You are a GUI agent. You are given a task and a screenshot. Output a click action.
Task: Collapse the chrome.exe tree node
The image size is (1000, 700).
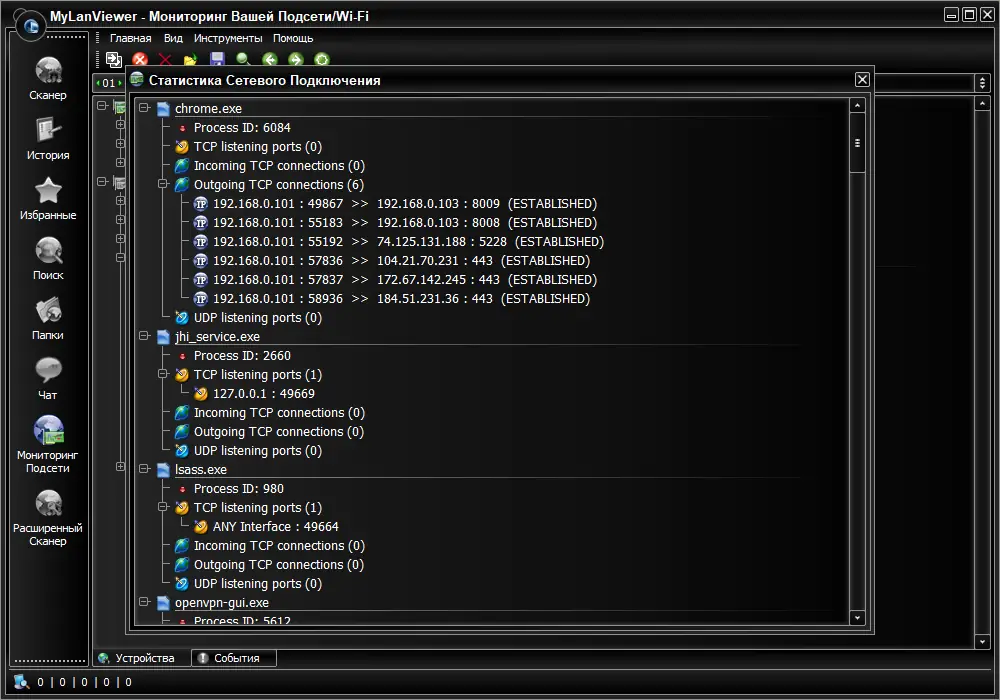tap(145, 108)
